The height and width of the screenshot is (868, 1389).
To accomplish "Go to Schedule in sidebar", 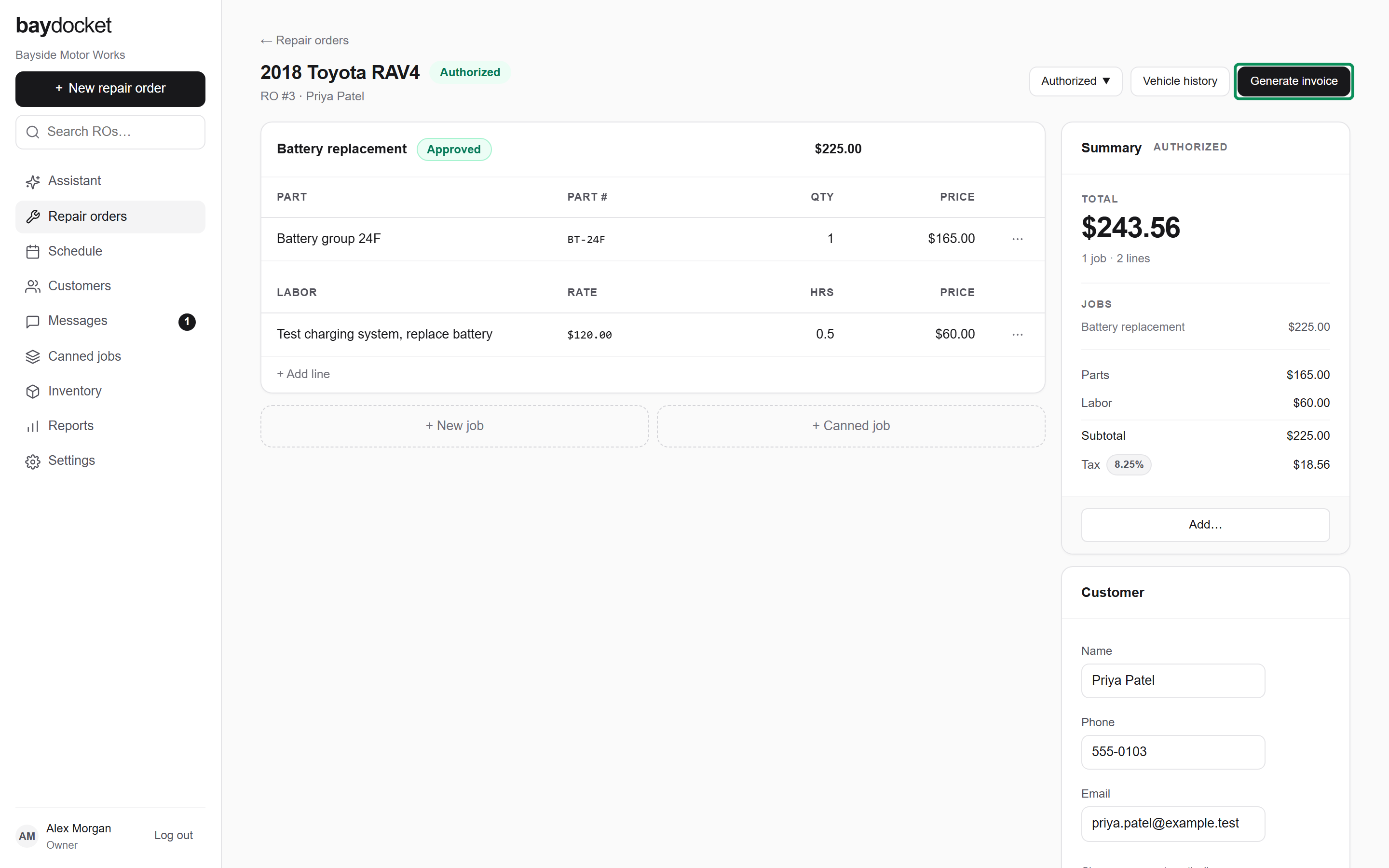I will coord(110,251).
